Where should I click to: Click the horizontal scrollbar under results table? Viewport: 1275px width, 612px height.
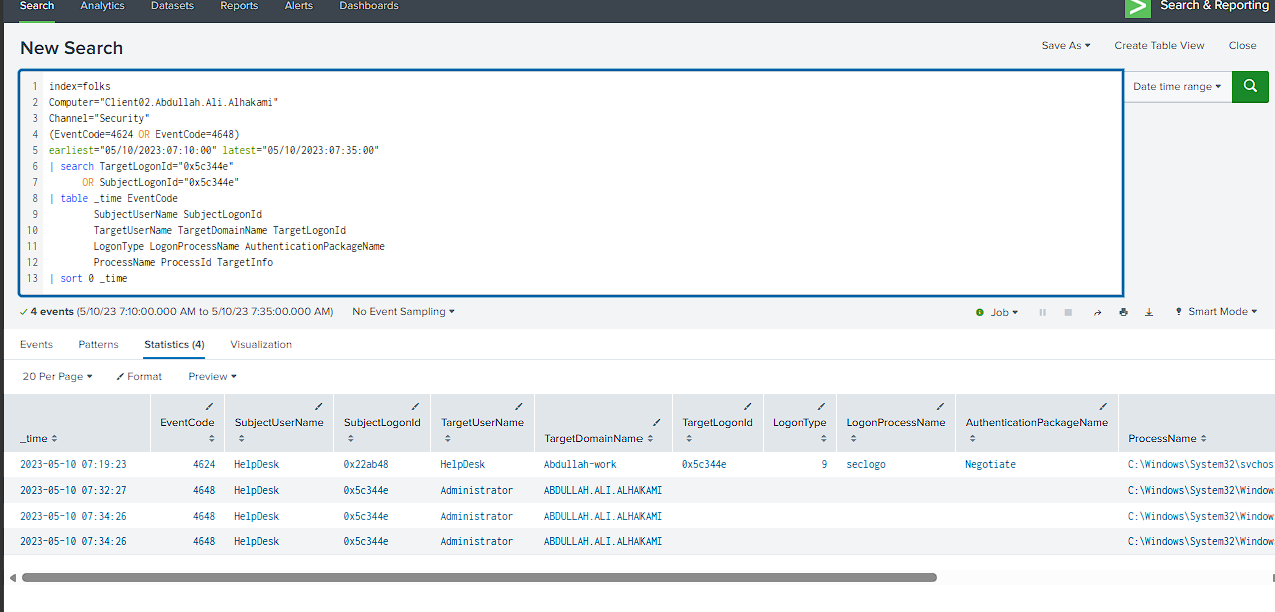point(479,577)
